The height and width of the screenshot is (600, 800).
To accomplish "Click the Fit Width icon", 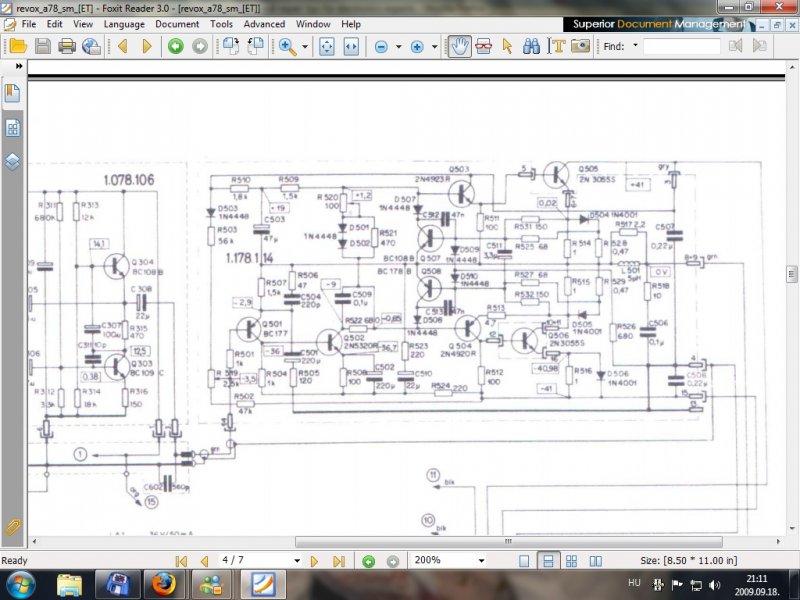I will click(351, 46).
